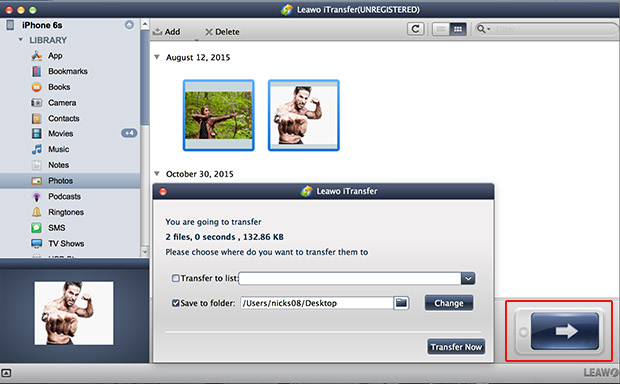Click the status bar panel toggle icon
620x384 pixels.
[6, 373]
